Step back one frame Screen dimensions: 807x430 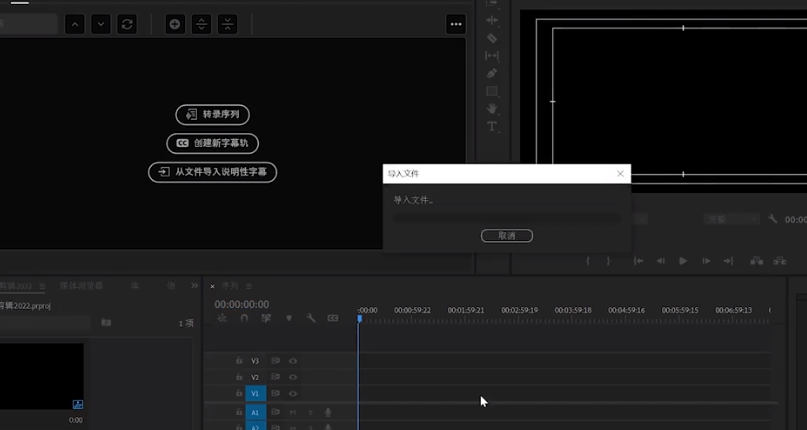point(661,261)
